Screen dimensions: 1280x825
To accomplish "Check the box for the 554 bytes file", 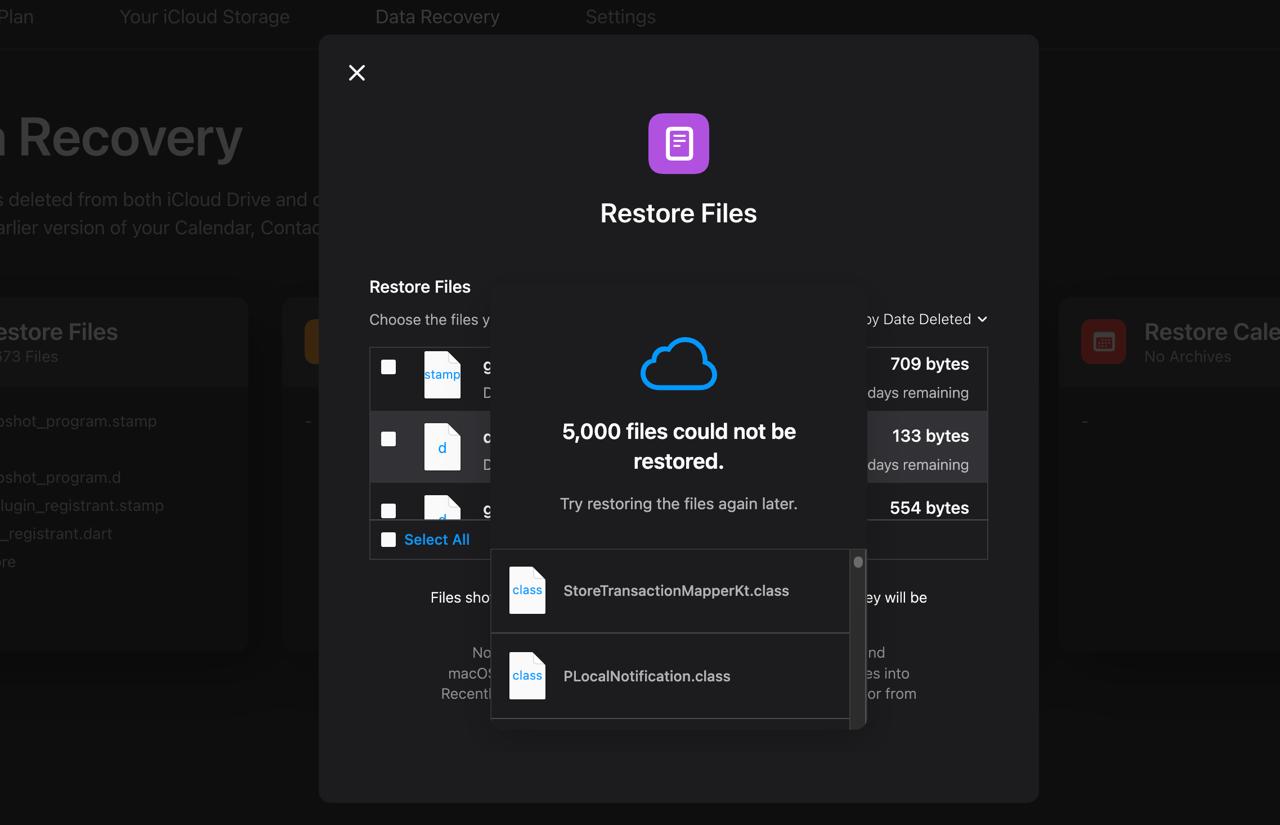I will tap(389, 511).
